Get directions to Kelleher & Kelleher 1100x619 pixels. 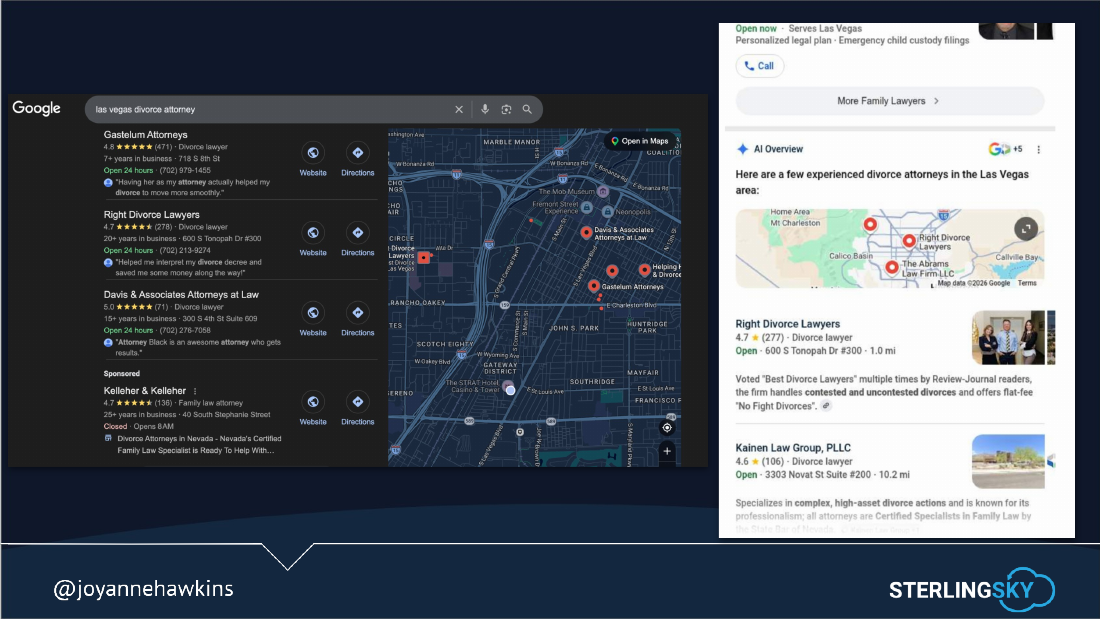(358, 401)
